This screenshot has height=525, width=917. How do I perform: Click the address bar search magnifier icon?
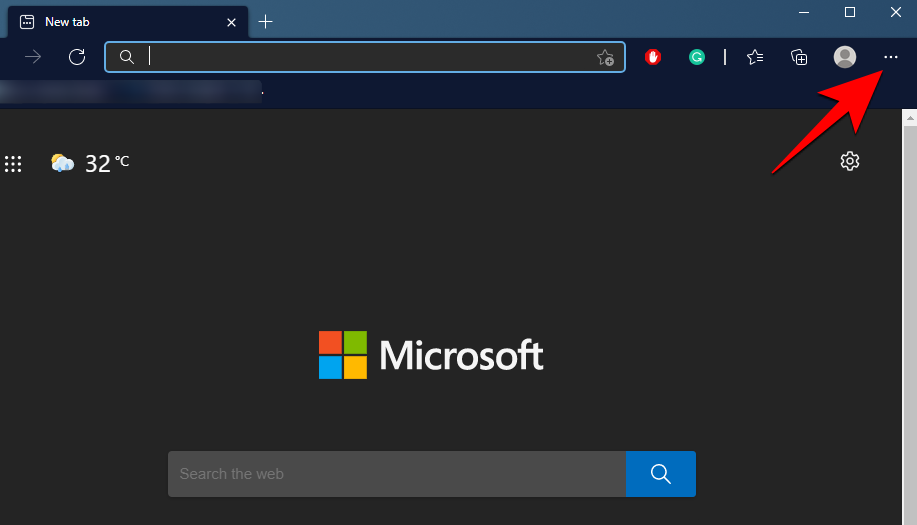[126, 57]
